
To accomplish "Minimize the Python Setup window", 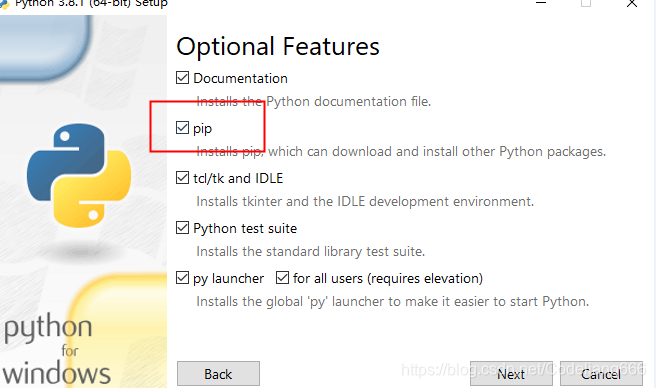I will (541, 3).
